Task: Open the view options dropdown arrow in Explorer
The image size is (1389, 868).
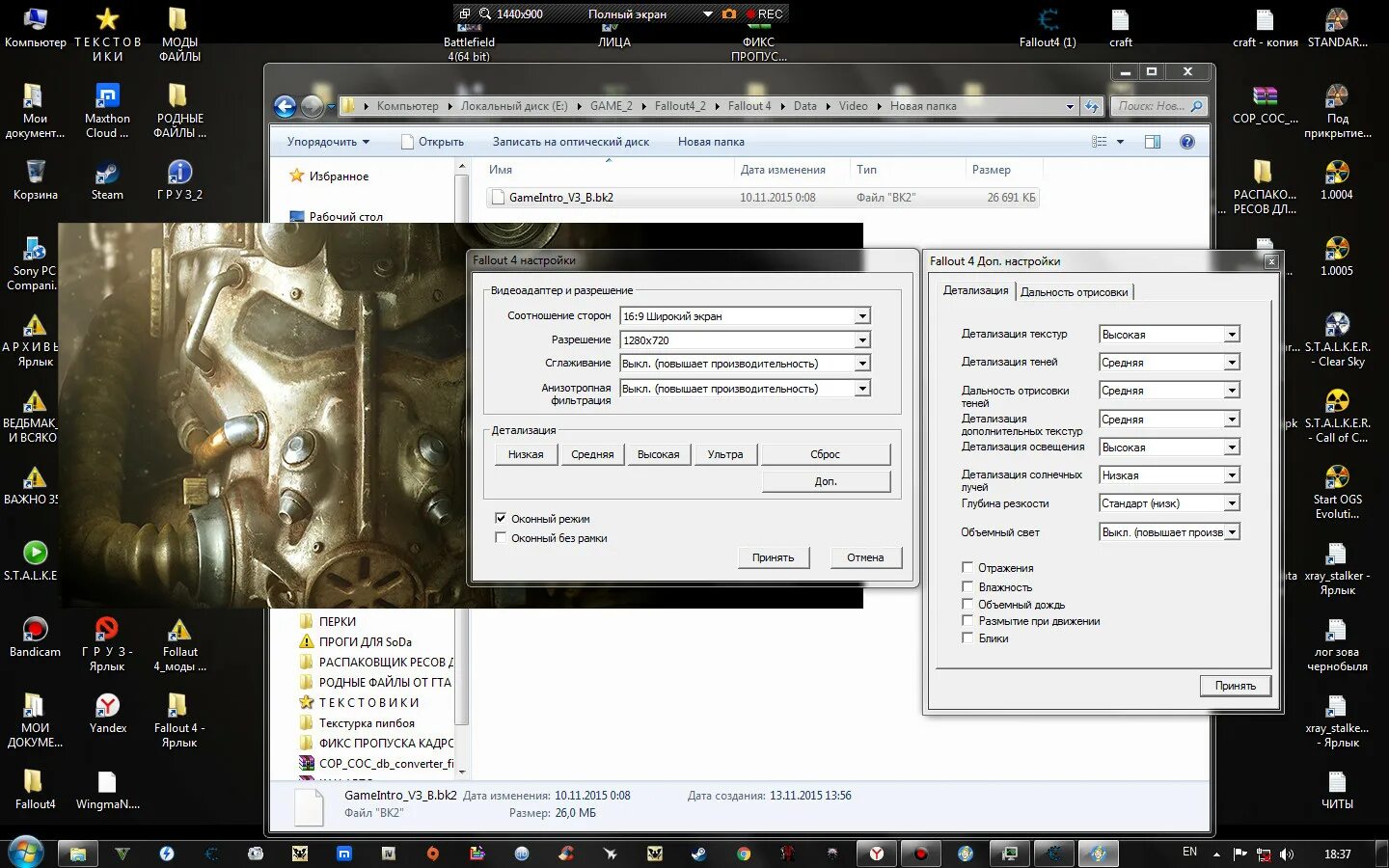Action: pos(1120,142)
